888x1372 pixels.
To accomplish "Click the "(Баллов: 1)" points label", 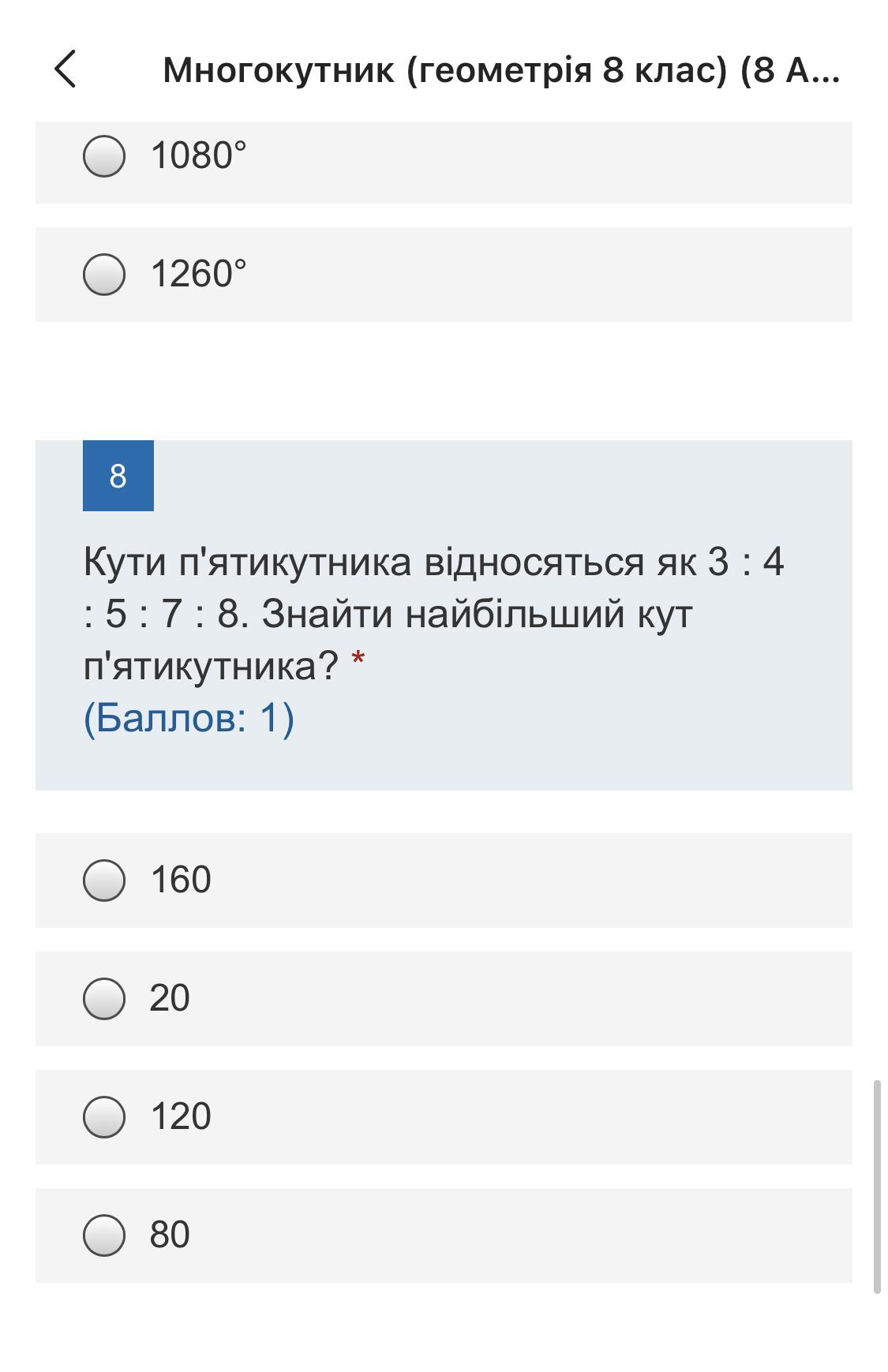I will pyautogui.click(x=189, y=718).
